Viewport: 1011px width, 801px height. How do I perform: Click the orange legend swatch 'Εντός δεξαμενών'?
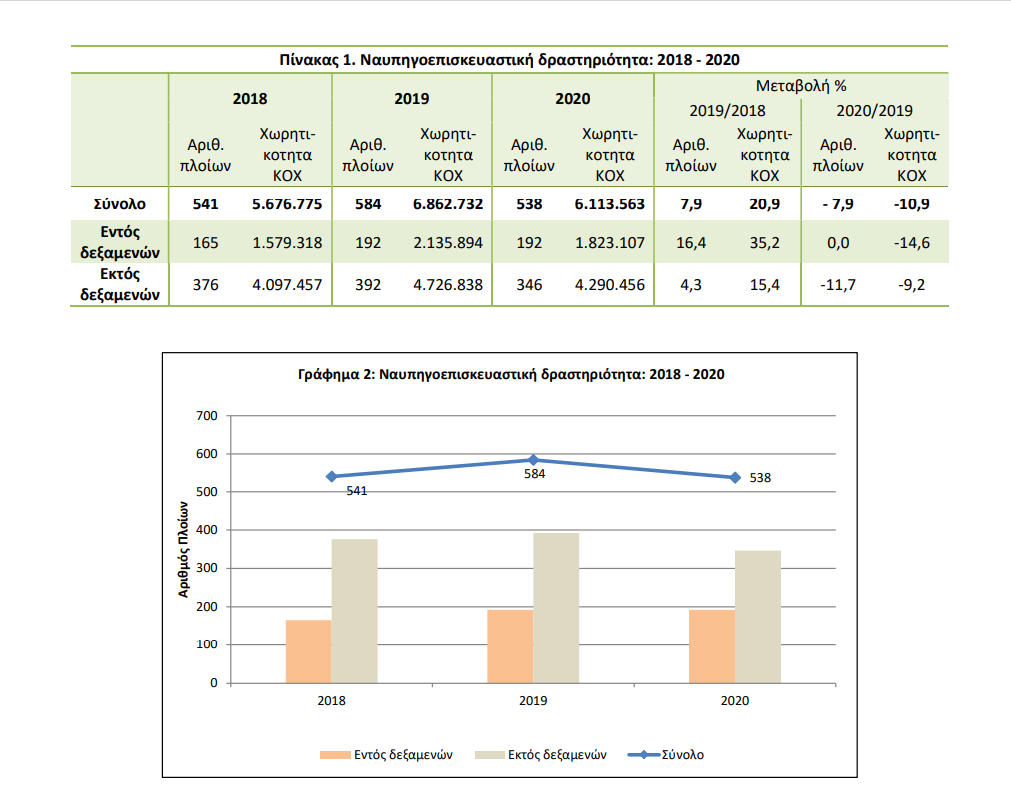coord(335,755)
